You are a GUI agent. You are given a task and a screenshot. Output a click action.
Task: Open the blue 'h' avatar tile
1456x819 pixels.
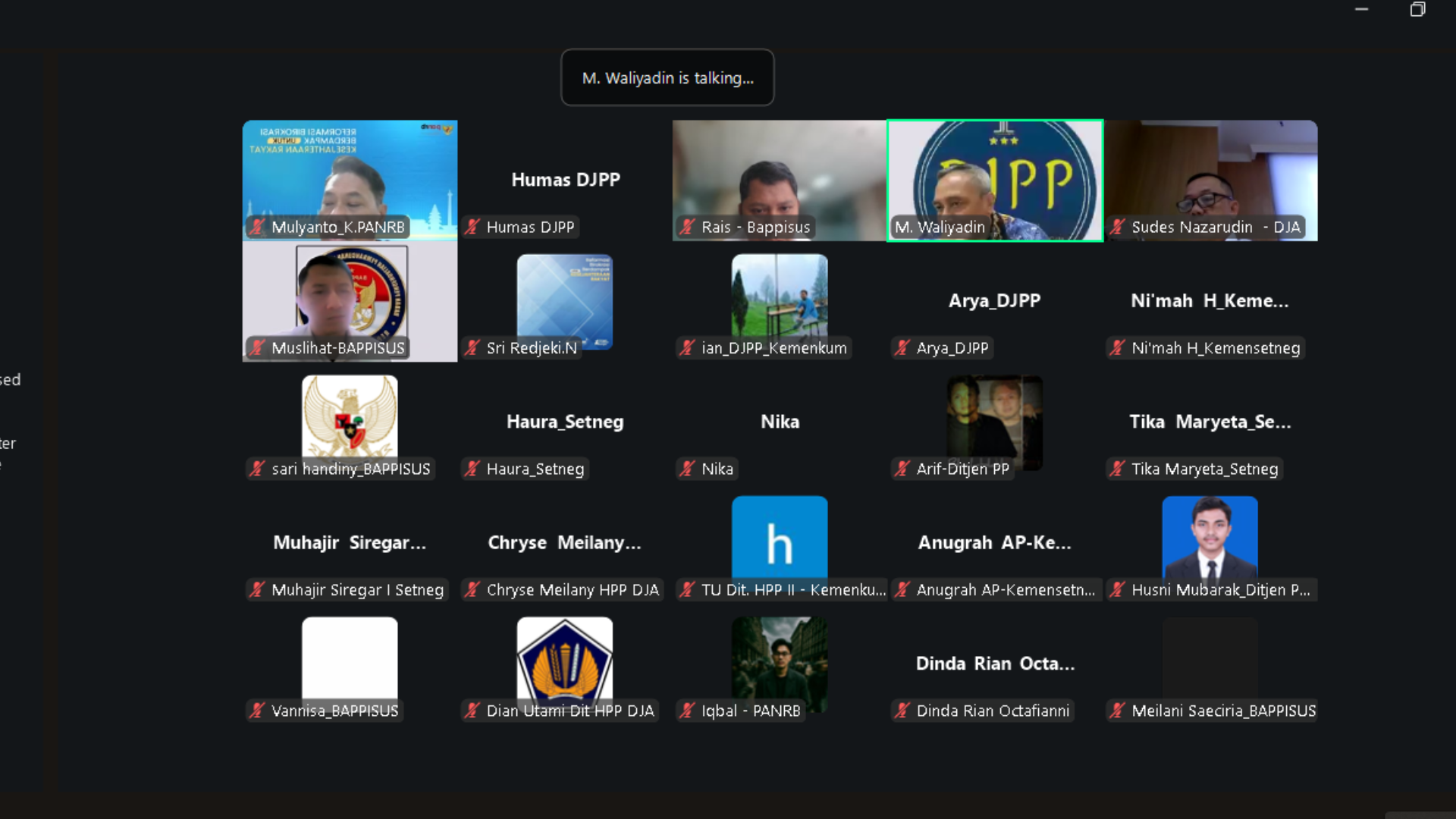point(779,537)
